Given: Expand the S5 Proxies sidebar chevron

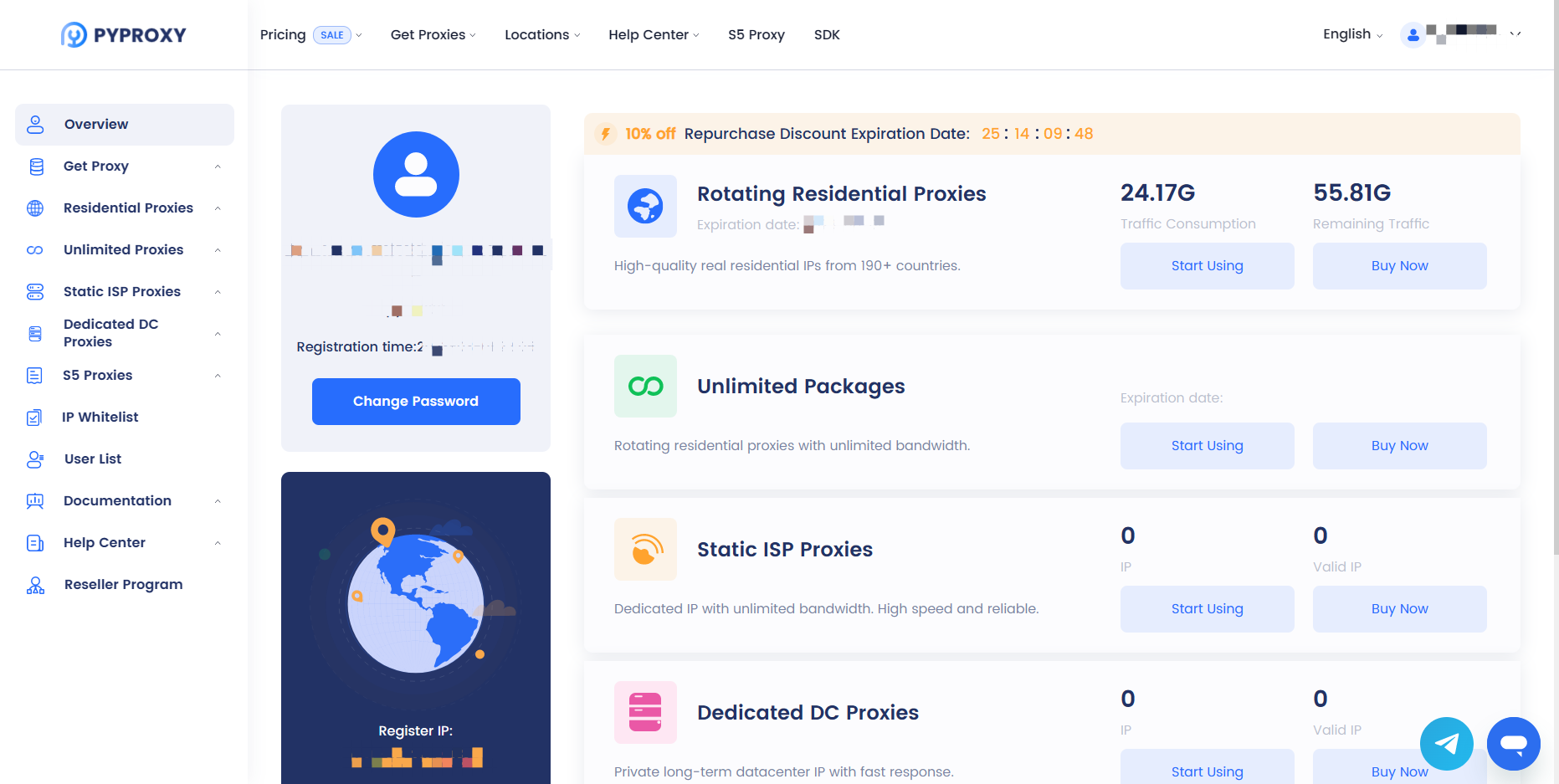Looking at the screenshot, I should 218,376.
